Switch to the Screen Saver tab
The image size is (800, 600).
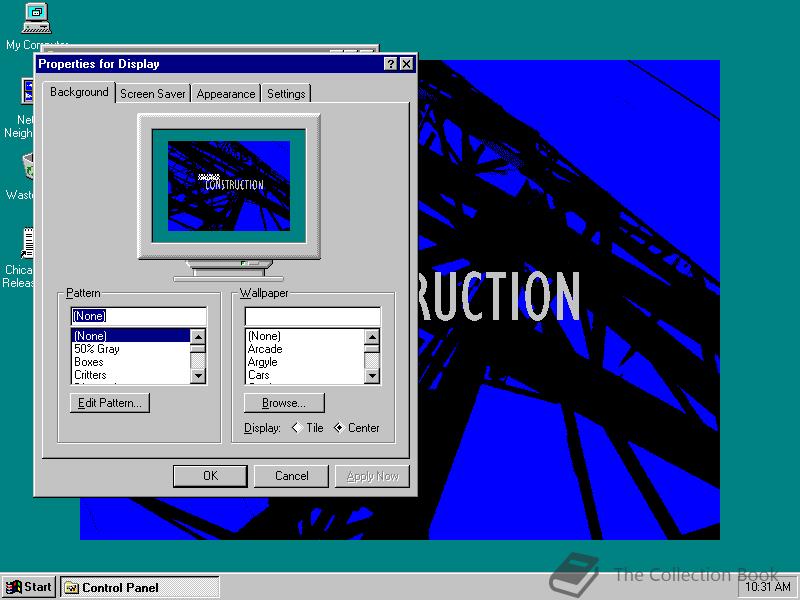coord(153,94)
